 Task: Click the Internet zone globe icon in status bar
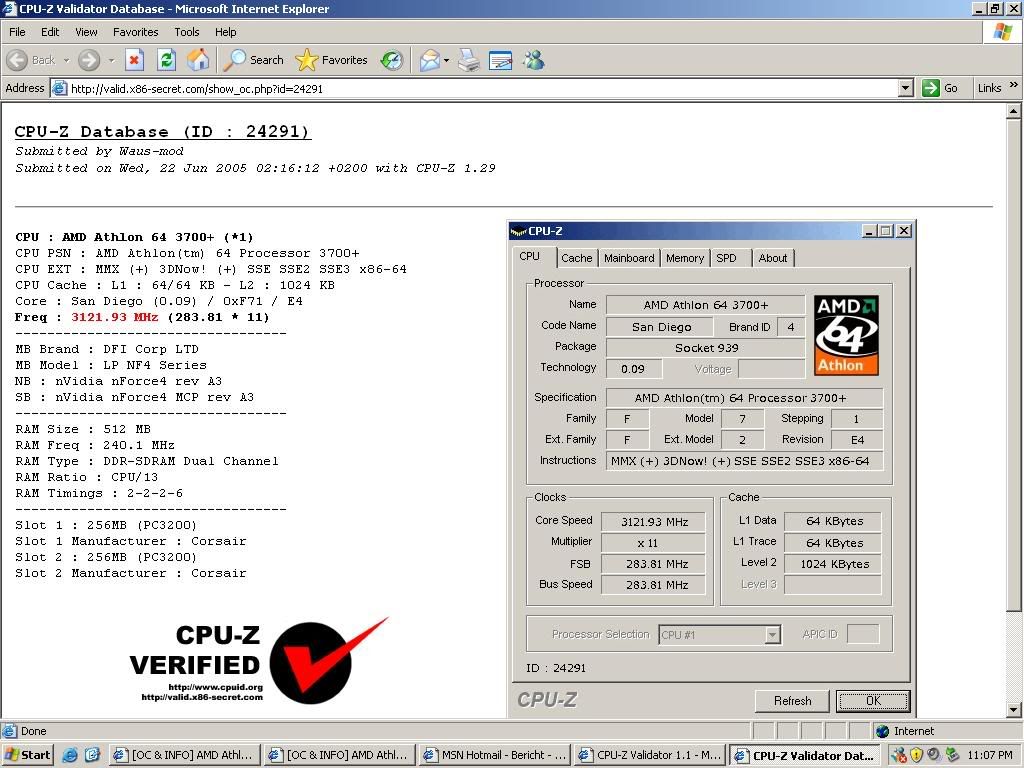882,731
